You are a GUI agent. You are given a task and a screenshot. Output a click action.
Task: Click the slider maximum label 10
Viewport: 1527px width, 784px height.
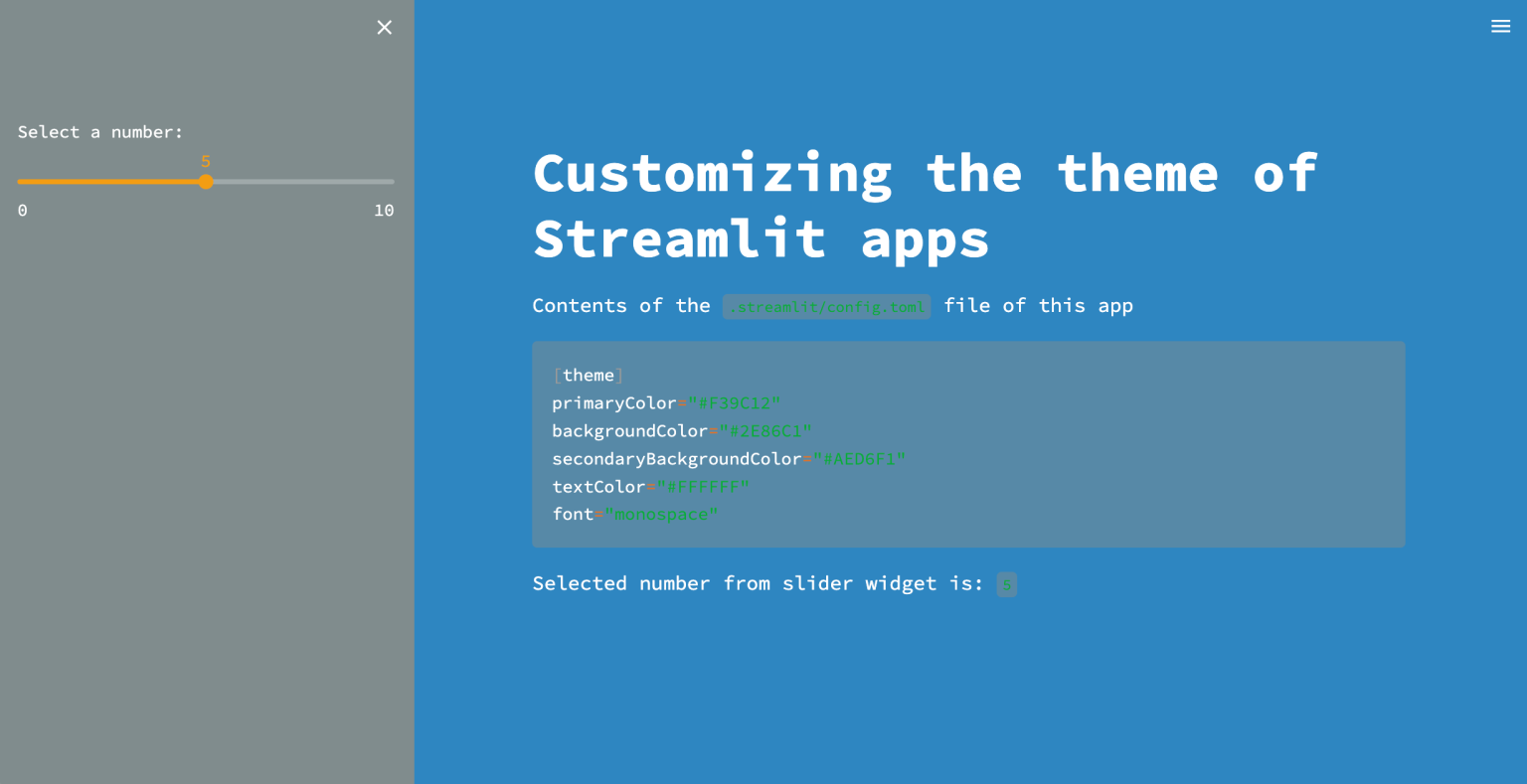(384, 211)
